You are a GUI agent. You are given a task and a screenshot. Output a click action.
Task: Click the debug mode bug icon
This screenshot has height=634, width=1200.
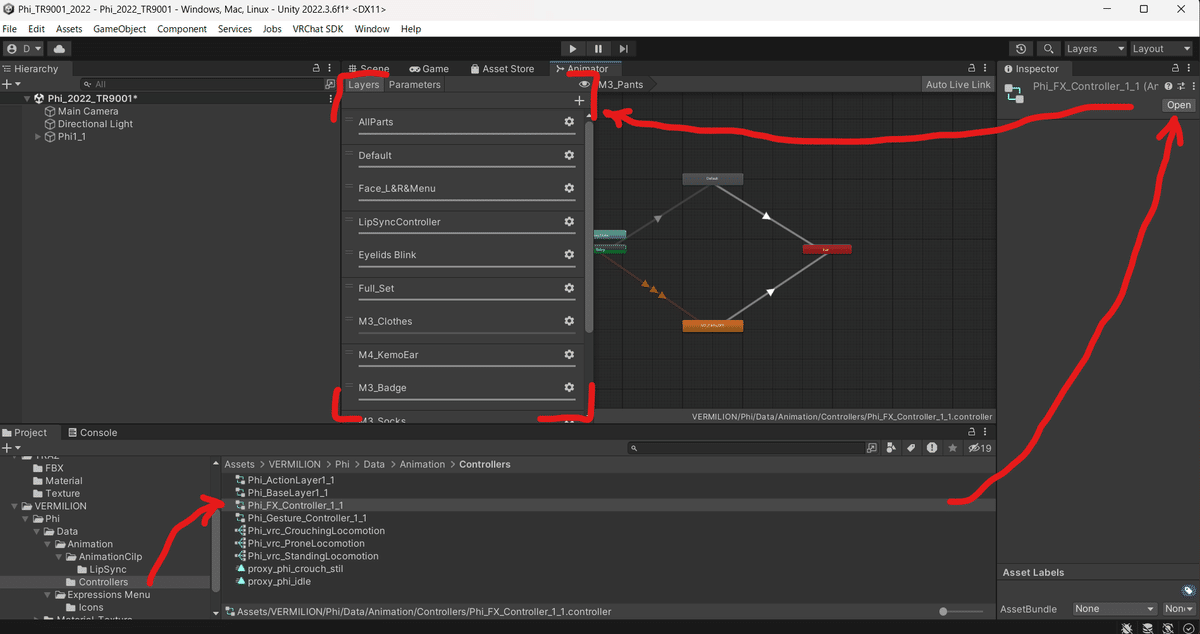click(x=1127, y=627)
